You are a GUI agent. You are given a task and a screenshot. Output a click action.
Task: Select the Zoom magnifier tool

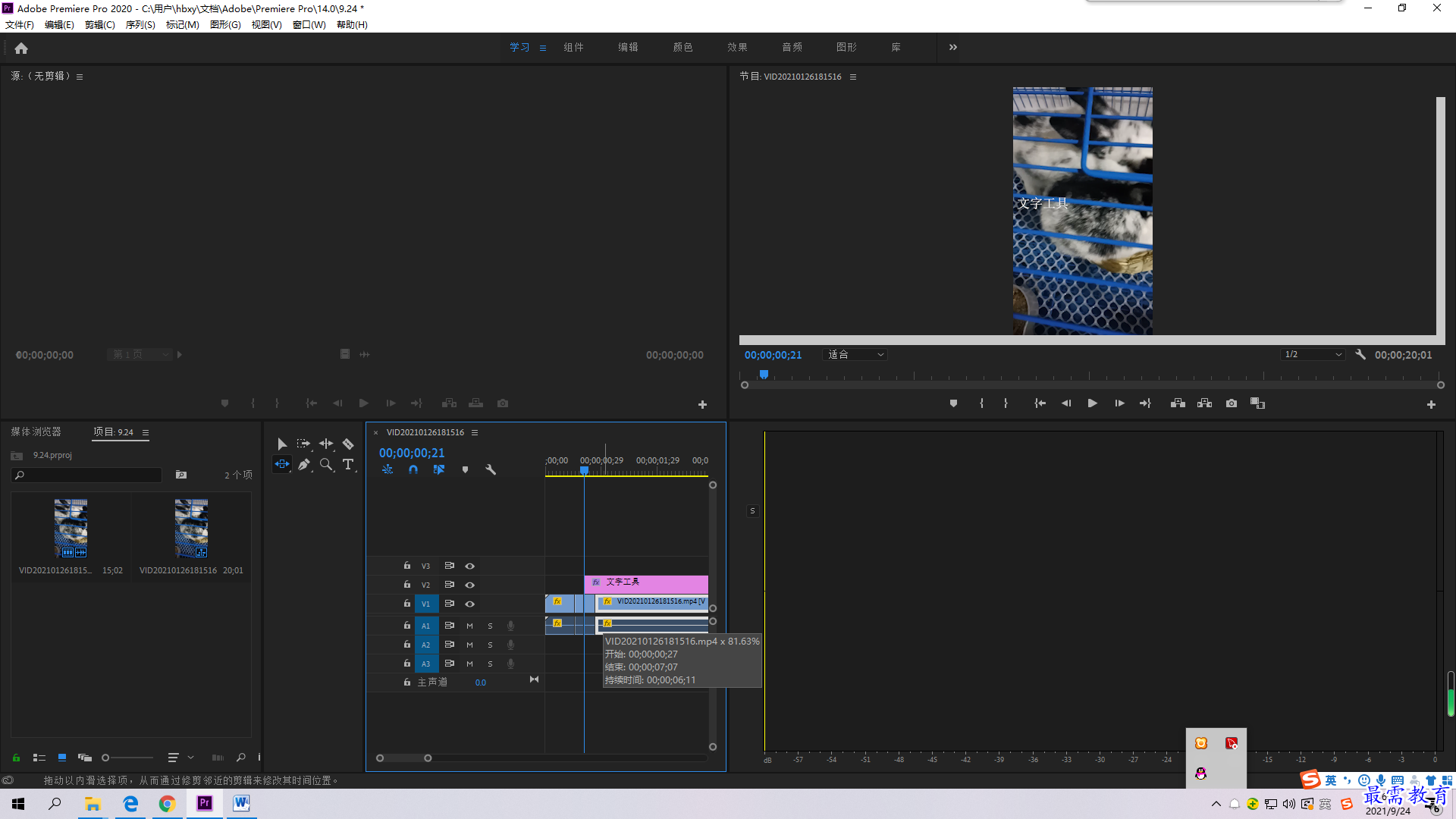[326, 464]
